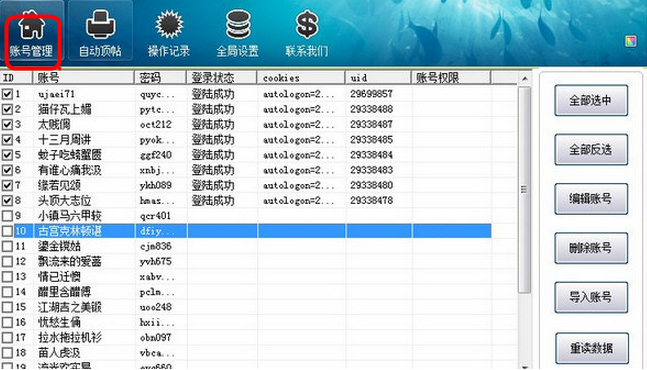Toggle the checkbox for 十三月周讲
This screenshot has height=370, width=647.
coord(7,139)
